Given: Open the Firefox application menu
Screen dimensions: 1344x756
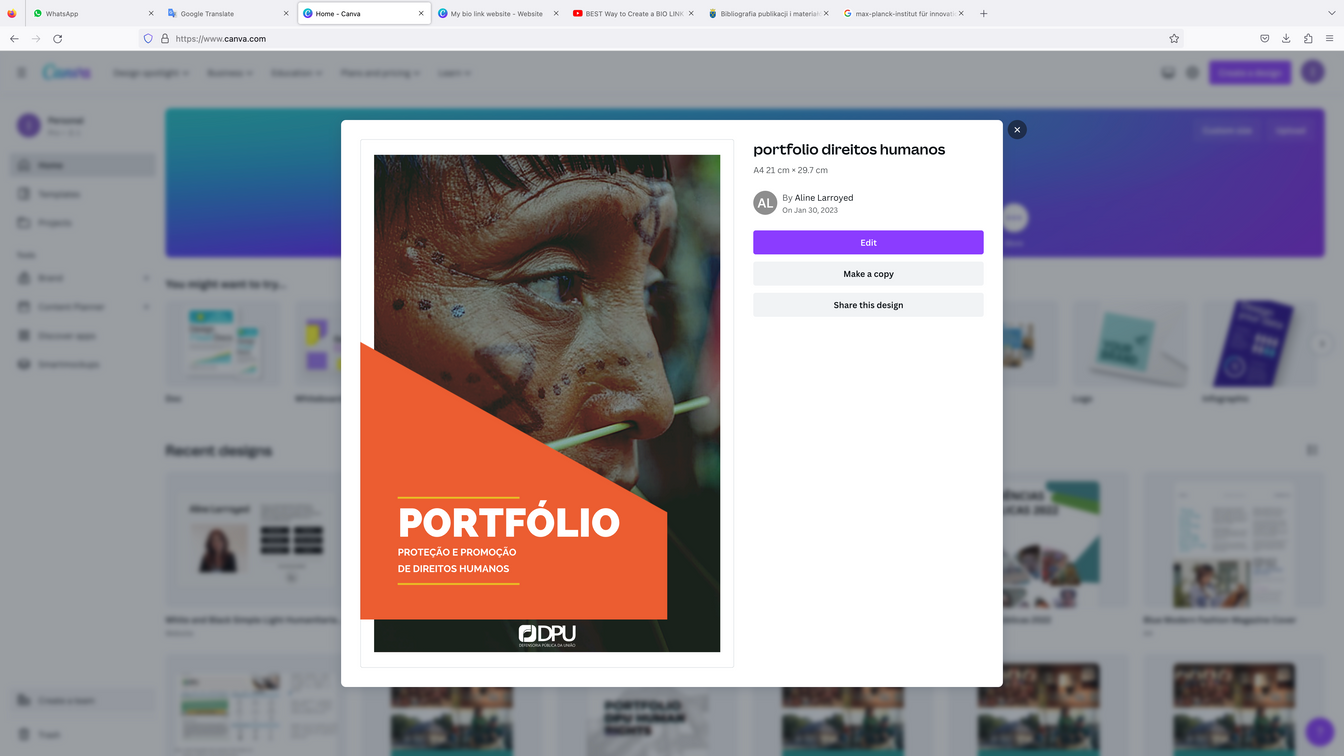Looking at the screenshot, I should click(1330, 39).
